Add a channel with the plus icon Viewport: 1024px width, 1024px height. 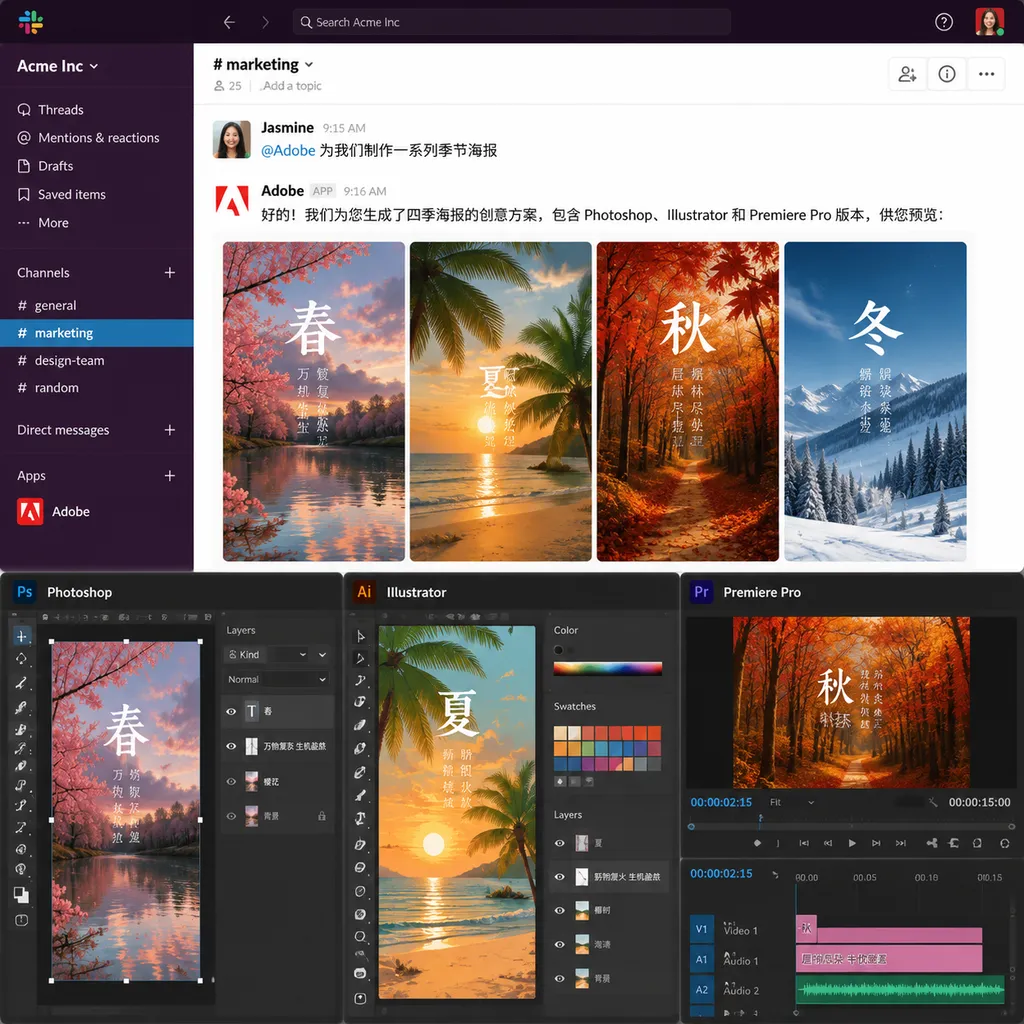[x=170, y=272]
